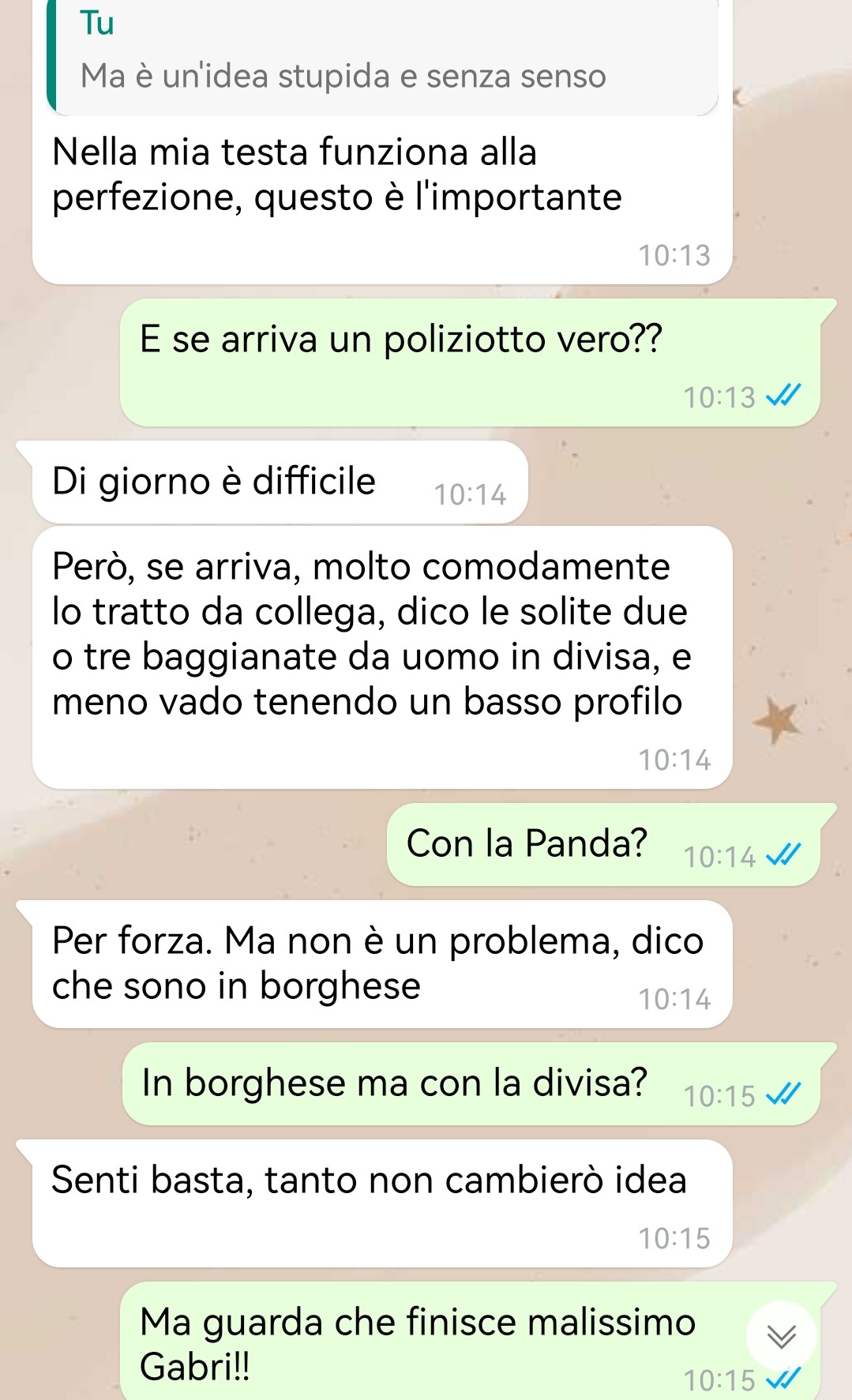Tap the 'Tu' sender label in quoted reply
852x1400 pixels.
point(97,23)
